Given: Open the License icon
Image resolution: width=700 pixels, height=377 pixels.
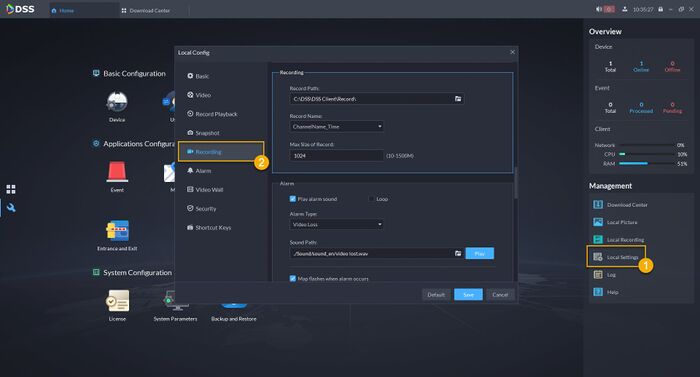Looking at the screenshot, I should 117,301.
